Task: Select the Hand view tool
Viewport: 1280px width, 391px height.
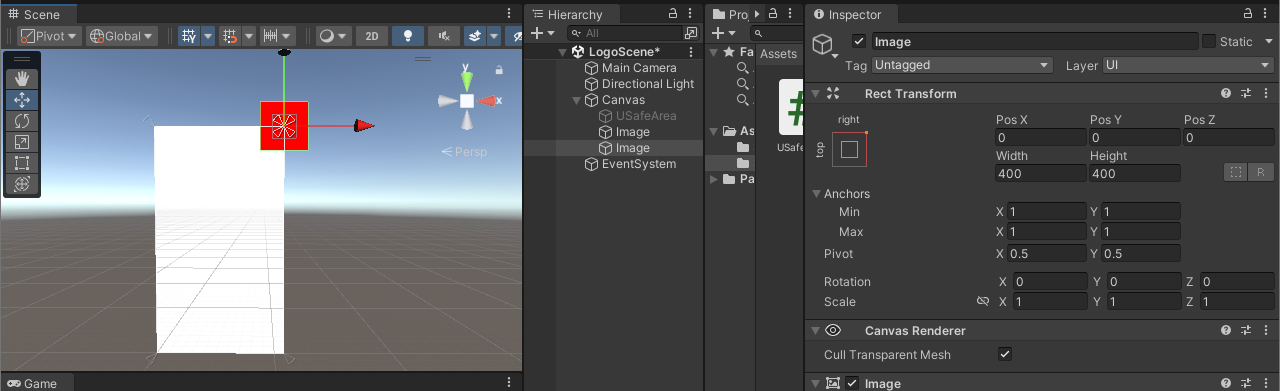Action: [x=22, y=79]
